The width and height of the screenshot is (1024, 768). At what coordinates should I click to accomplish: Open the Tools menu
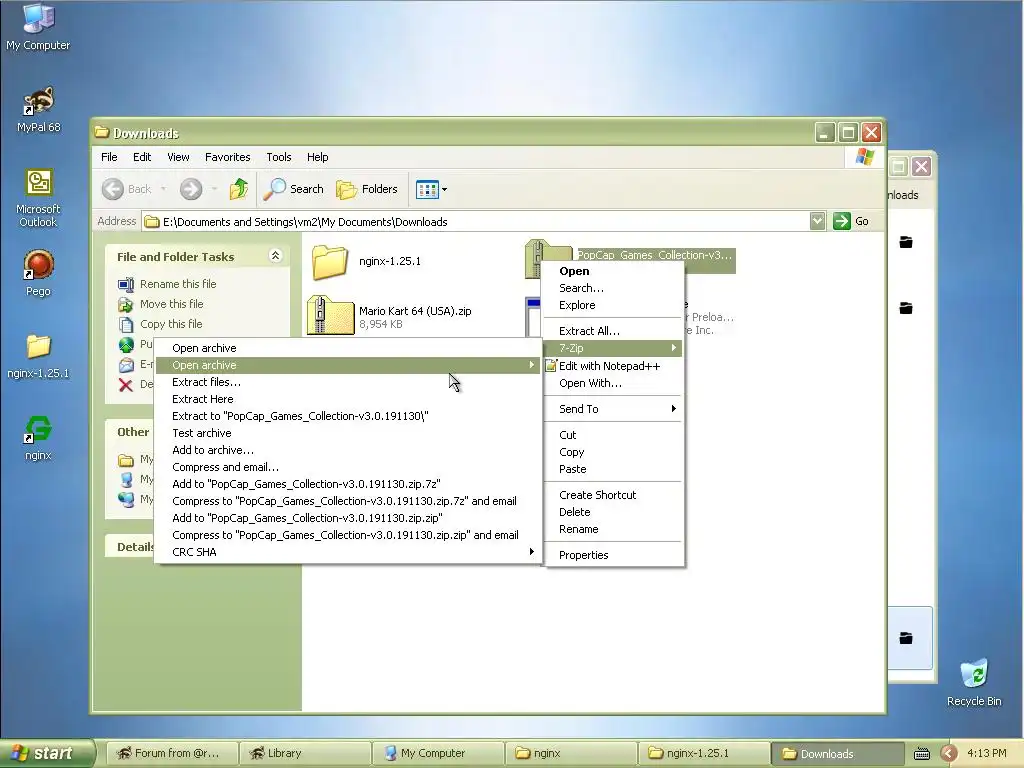click(279, 157)
